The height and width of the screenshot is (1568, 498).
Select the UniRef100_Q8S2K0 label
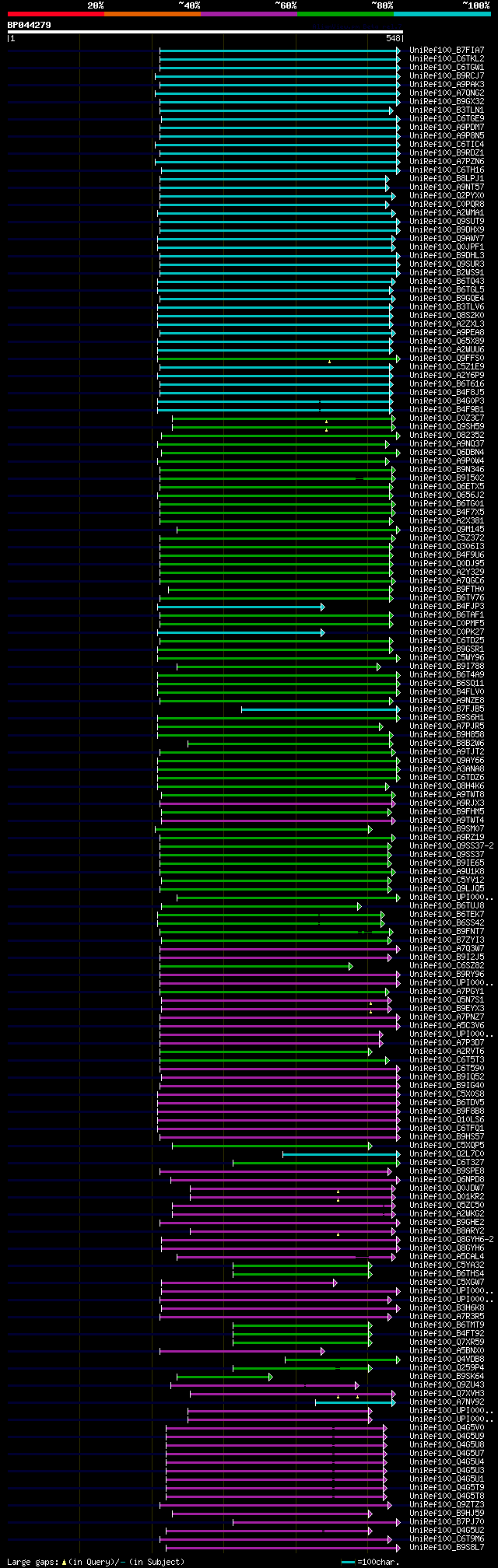(447, 315)
